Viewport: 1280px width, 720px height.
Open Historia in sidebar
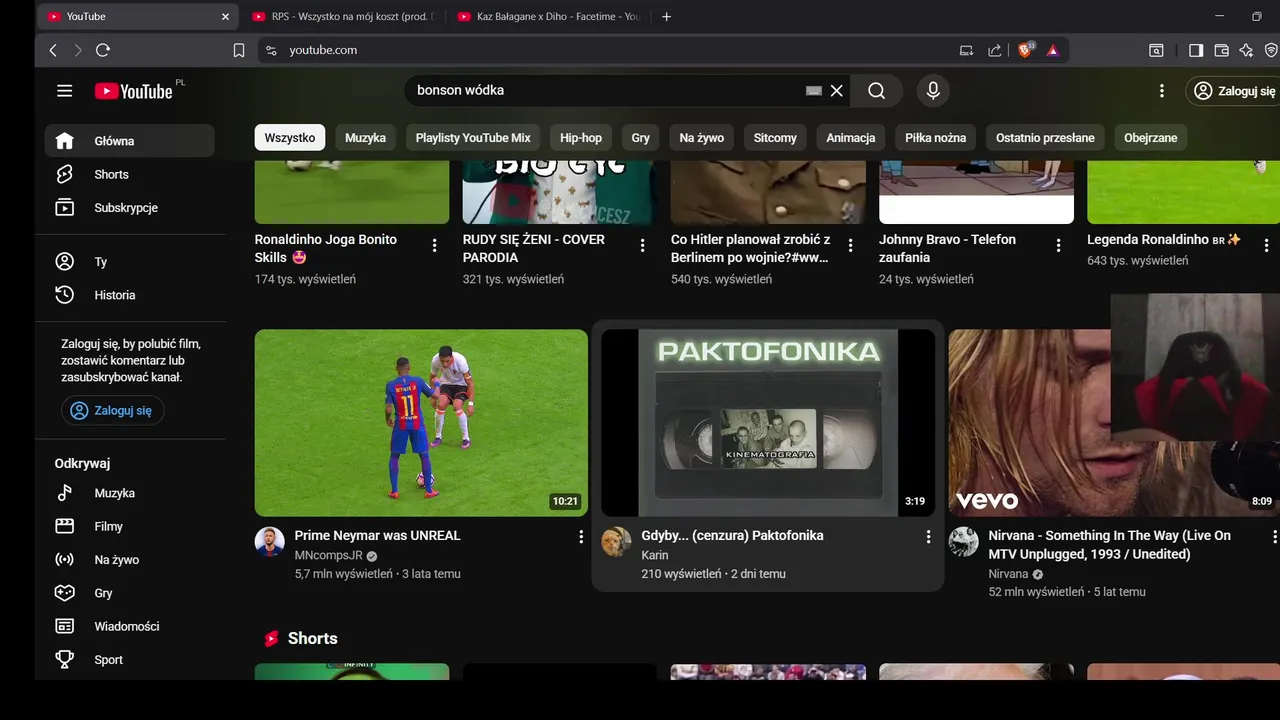tap(130, 295)
